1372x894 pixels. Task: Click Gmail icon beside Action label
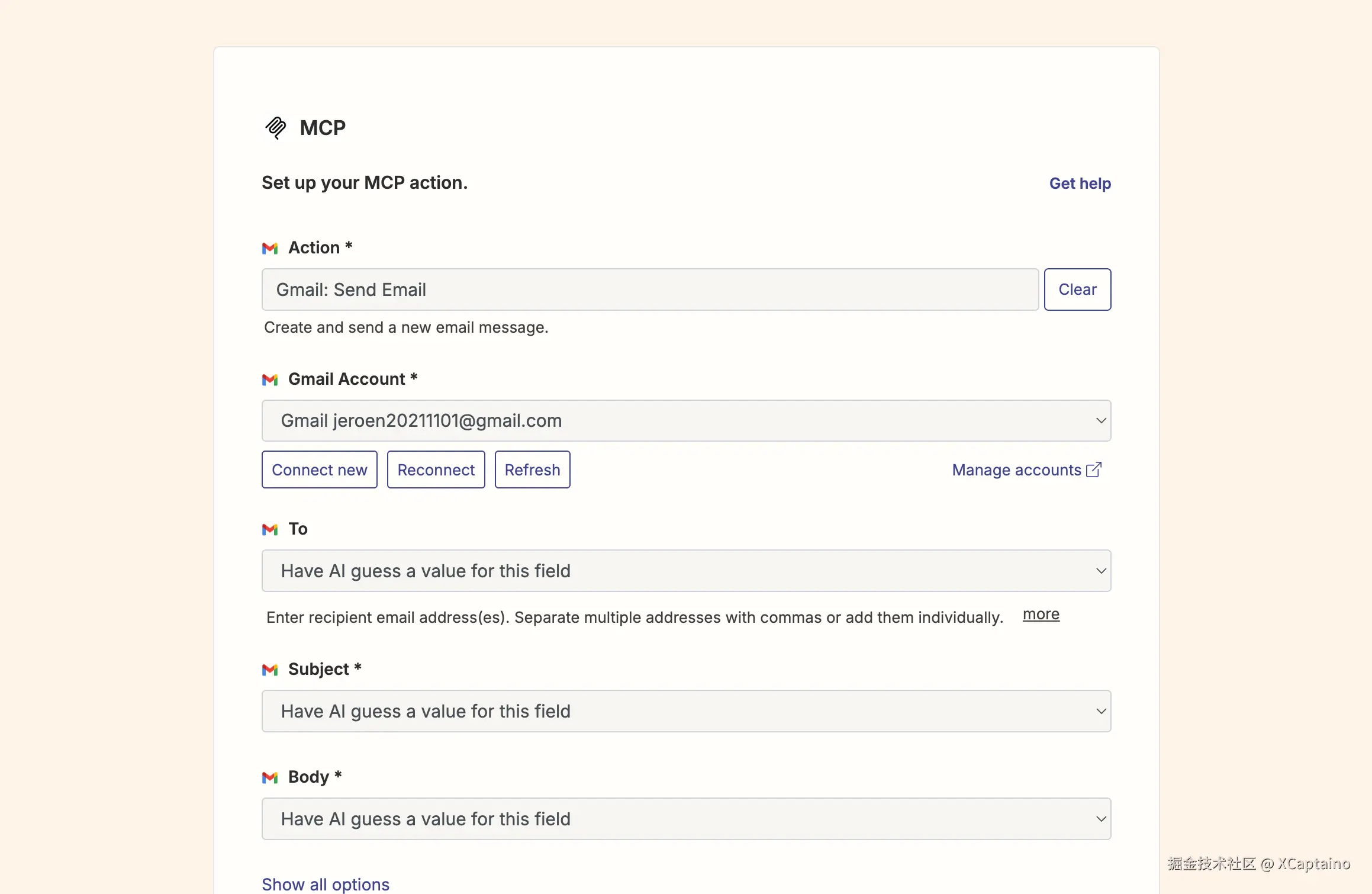270,248
